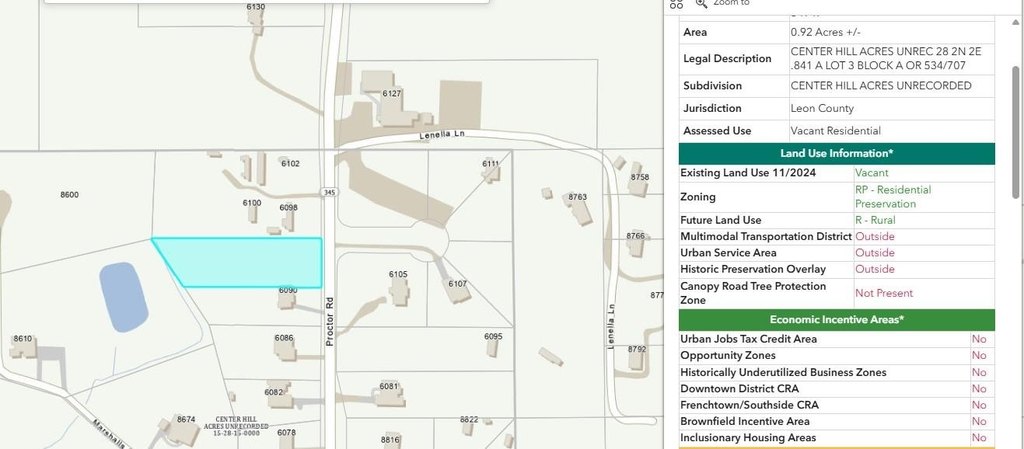Image resolution: width=1024 pixels, height=449 pixels.
Task: Select parcel 8600 on the map
Action: coord(69,195)
